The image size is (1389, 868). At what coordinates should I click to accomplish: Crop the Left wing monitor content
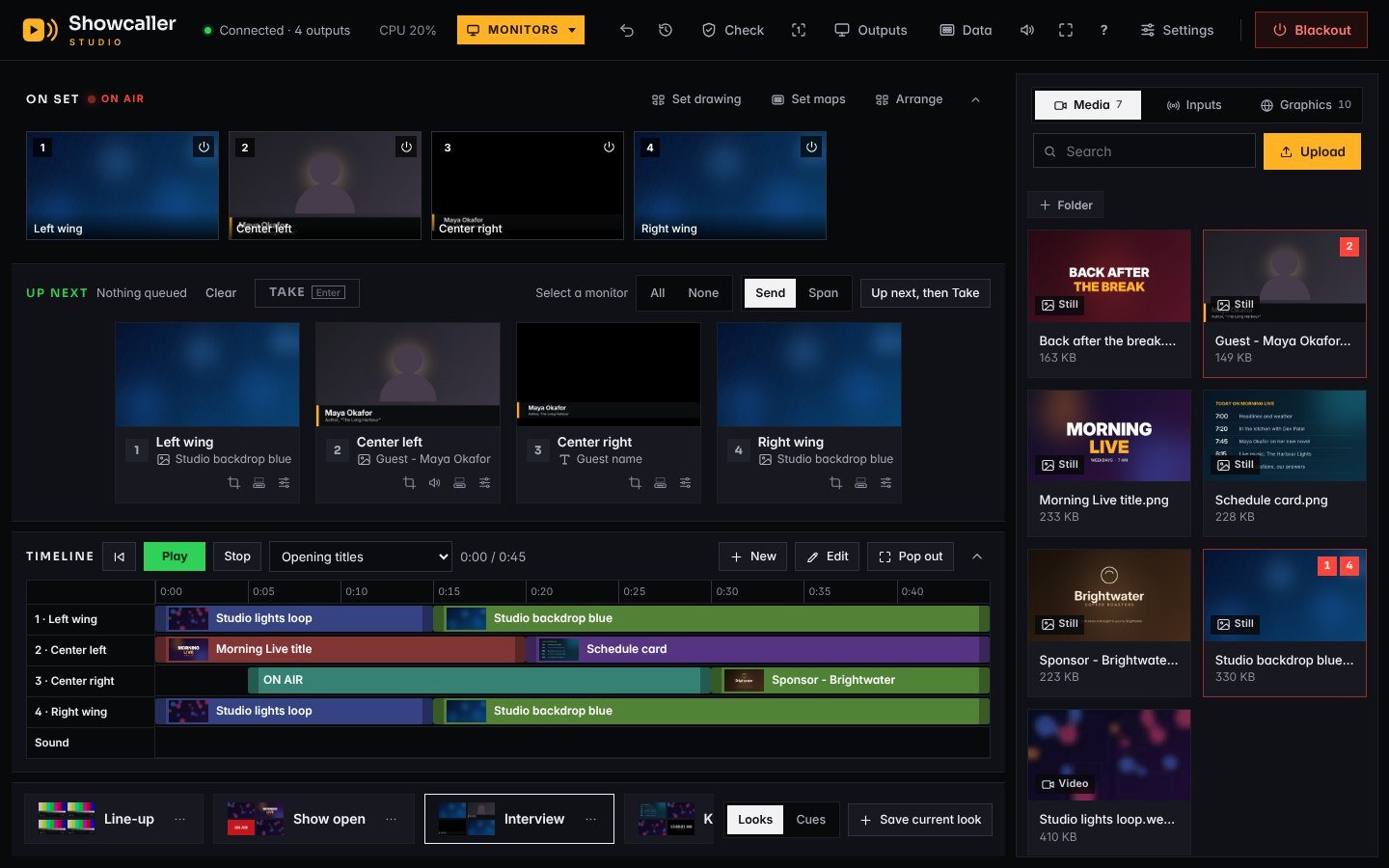(233, 482)
